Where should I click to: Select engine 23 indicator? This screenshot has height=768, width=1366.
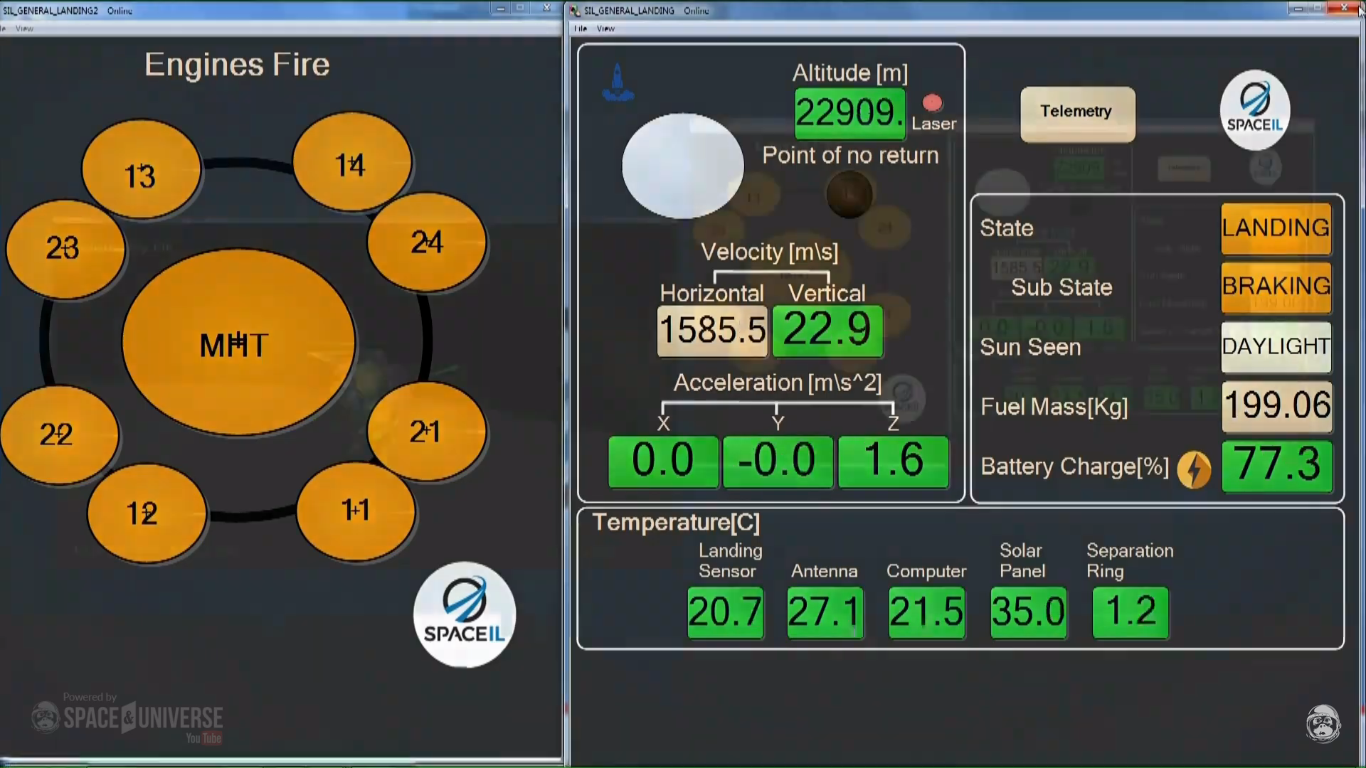65,249
